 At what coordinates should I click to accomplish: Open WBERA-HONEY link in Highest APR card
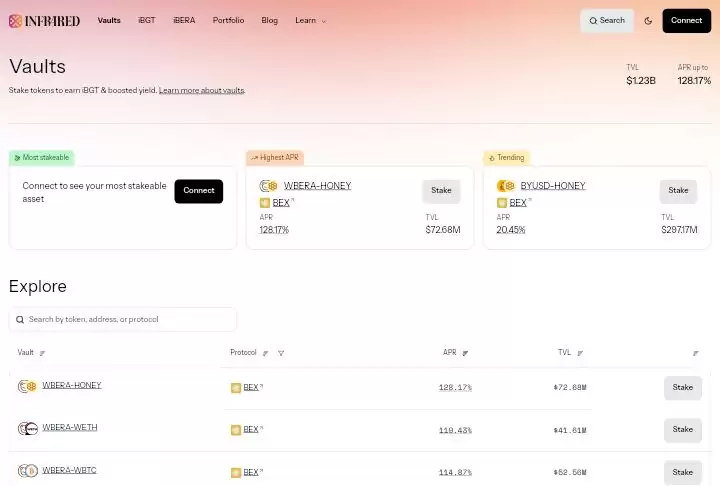click(317, 186)
